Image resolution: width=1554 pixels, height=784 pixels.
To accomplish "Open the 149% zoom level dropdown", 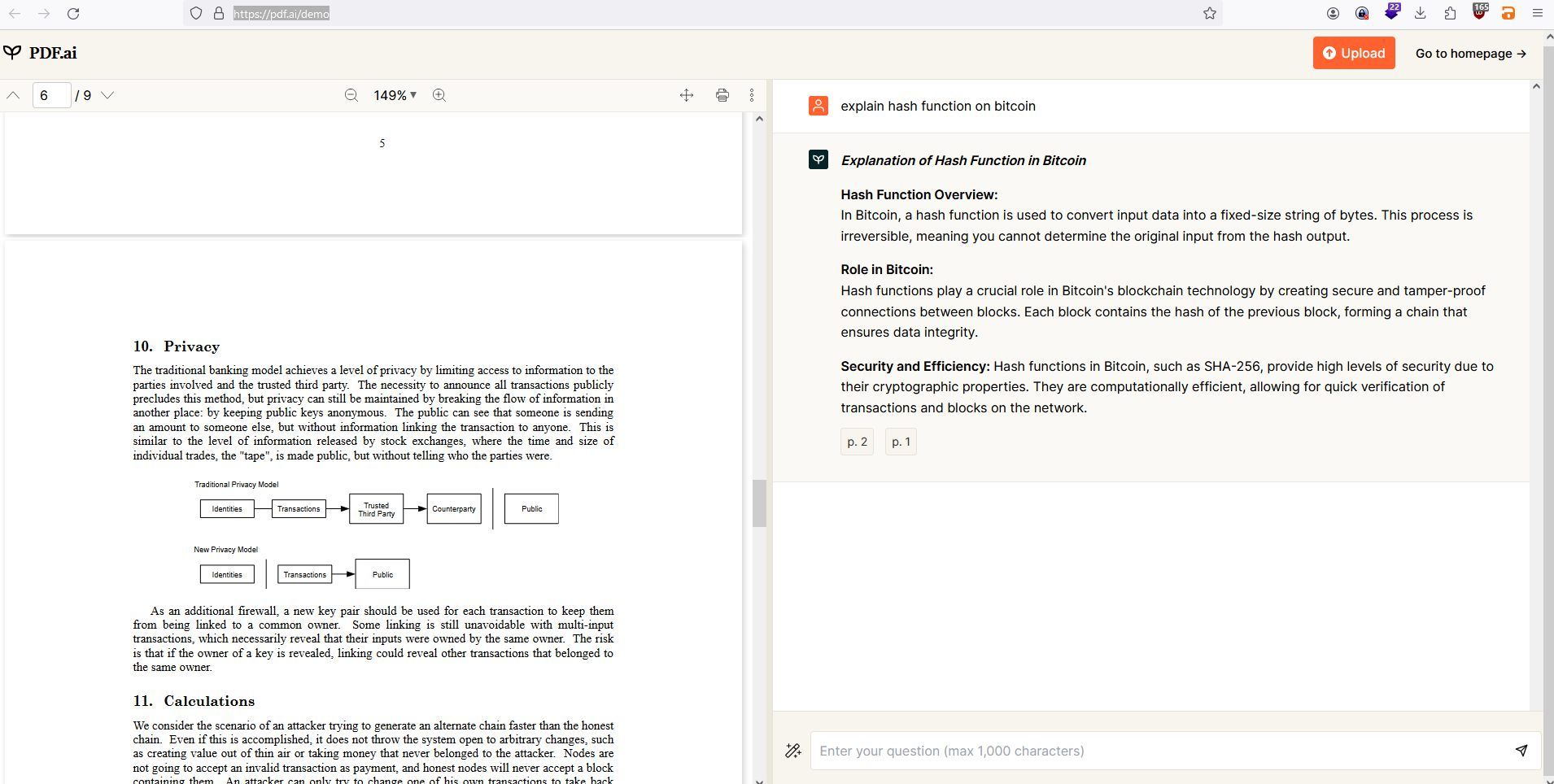I will pos(395,95).
